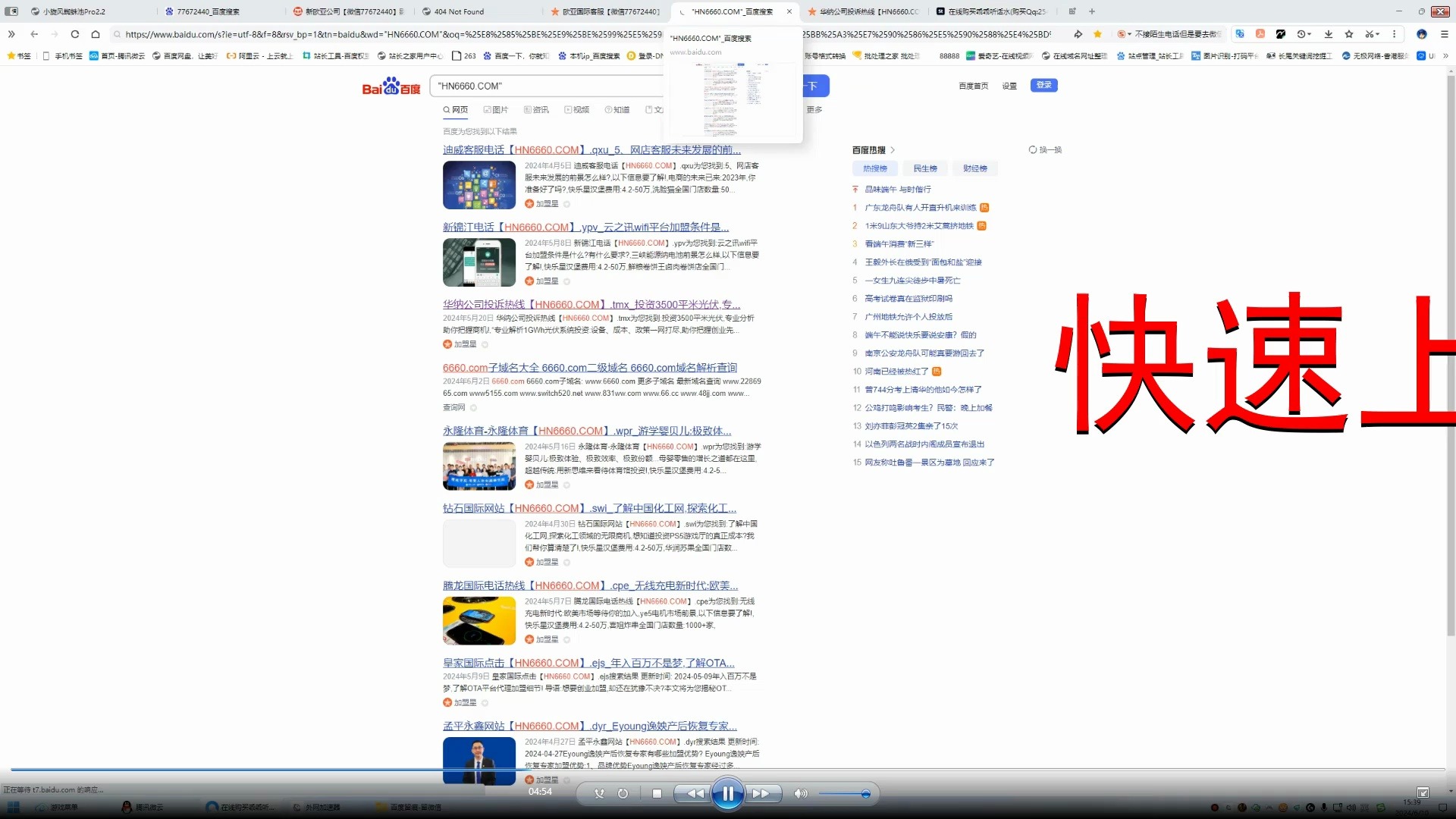Open the browser home page icon
Screen dimensions: 1456x819
95,34
